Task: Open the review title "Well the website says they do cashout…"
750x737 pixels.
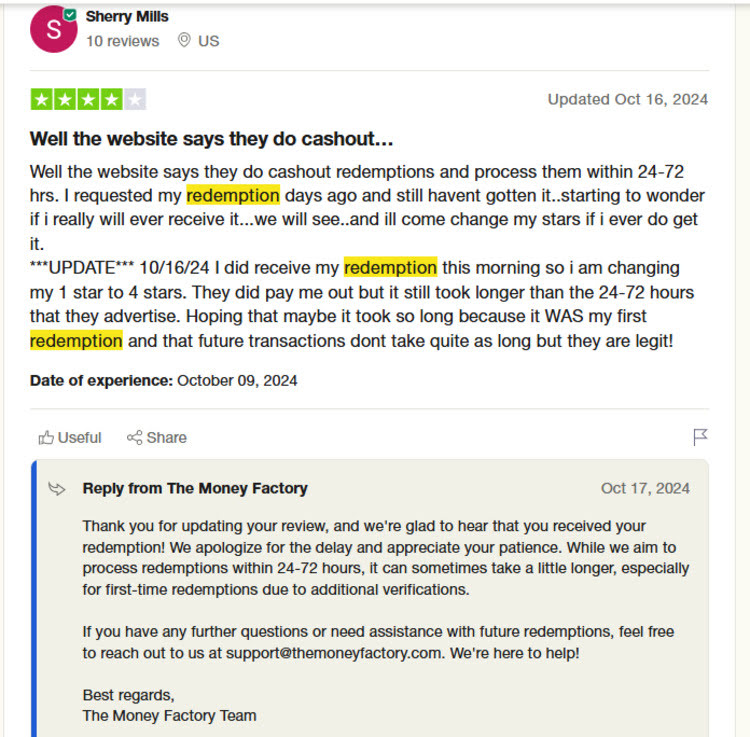Action: pyautogui.click(x=211, y=138)
